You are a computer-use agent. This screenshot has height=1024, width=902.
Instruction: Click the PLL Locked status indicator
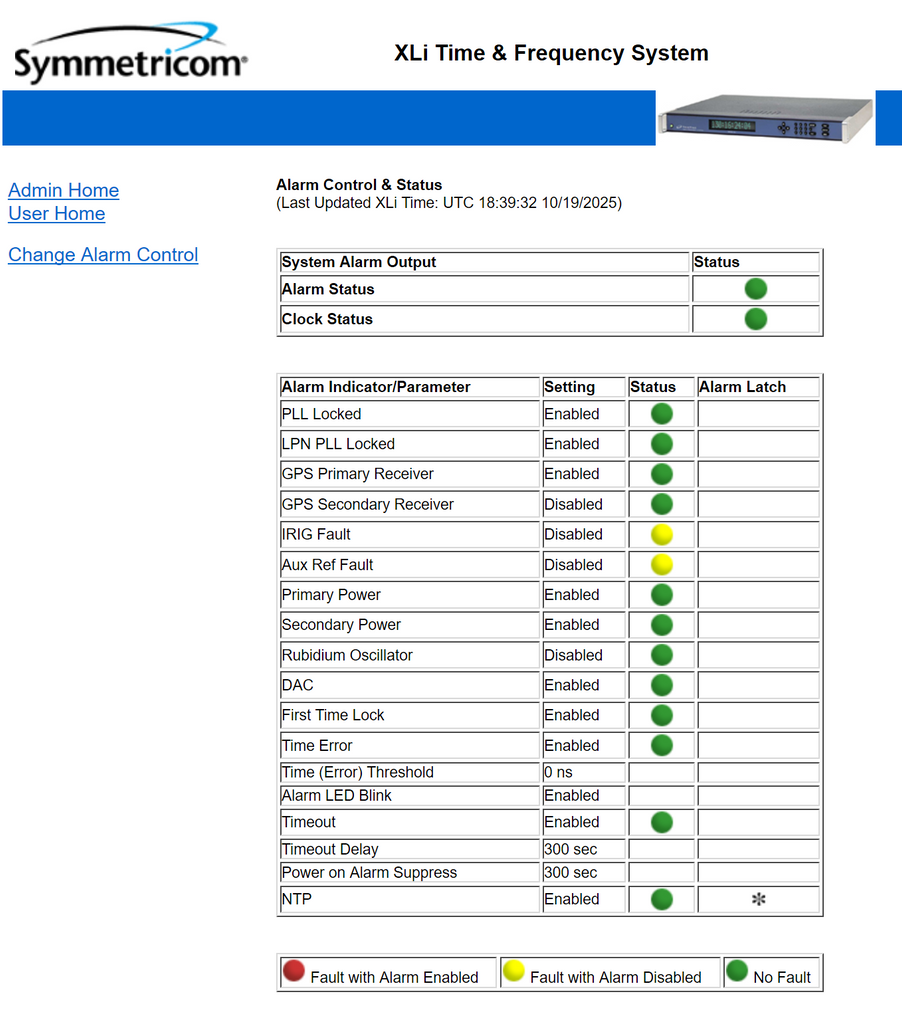[661, 414]
